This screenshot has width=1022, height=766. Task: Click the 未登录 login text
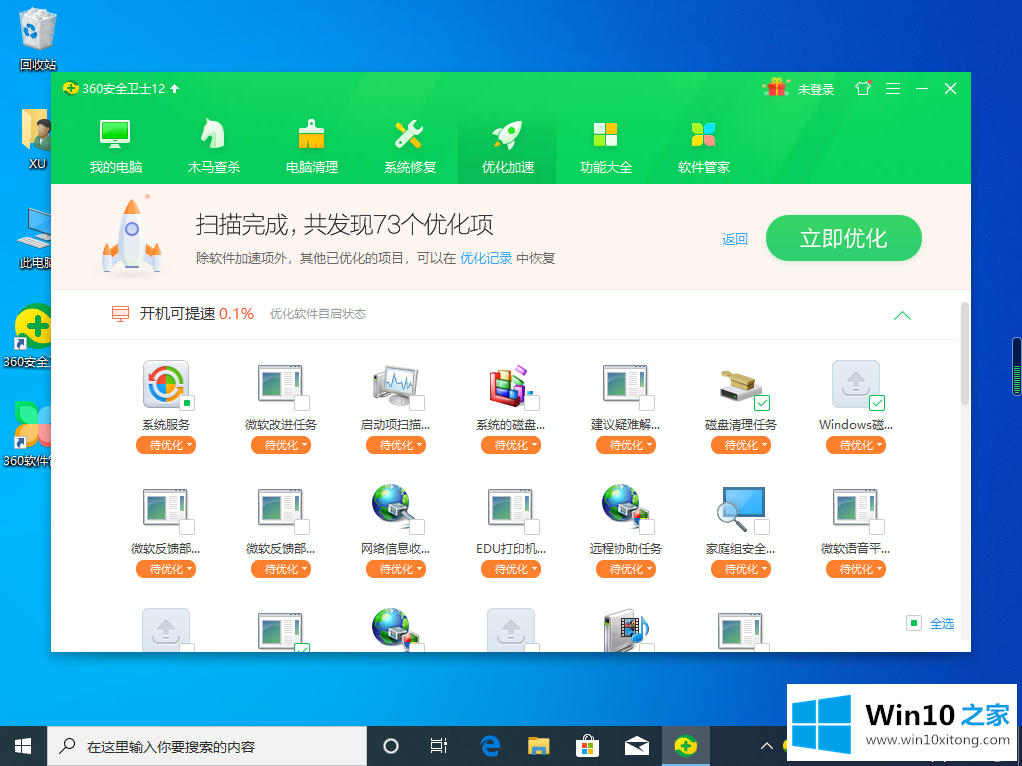tap(816, 89)
